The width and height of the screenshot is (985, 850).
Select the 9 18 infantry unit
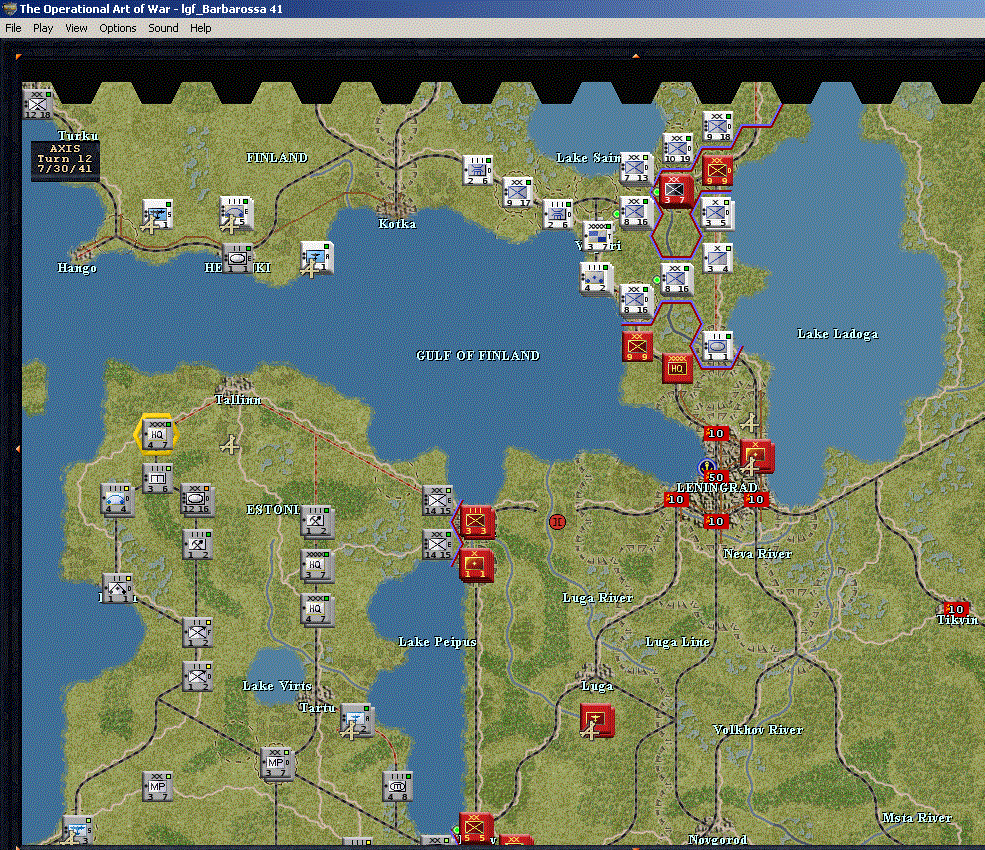pos(717,126)
